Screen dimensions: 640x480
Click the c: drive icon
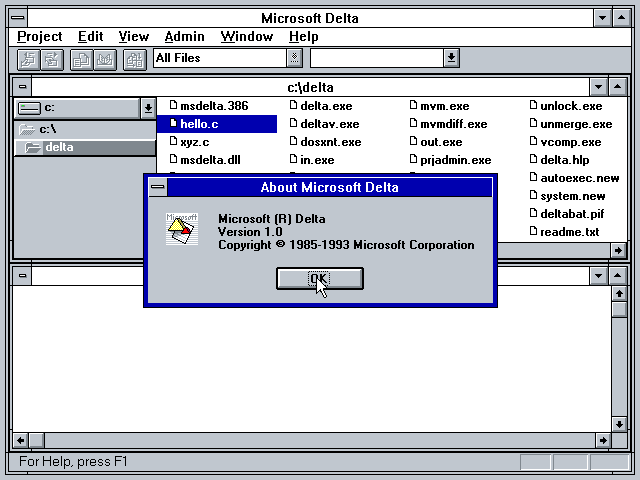(29, 108)
